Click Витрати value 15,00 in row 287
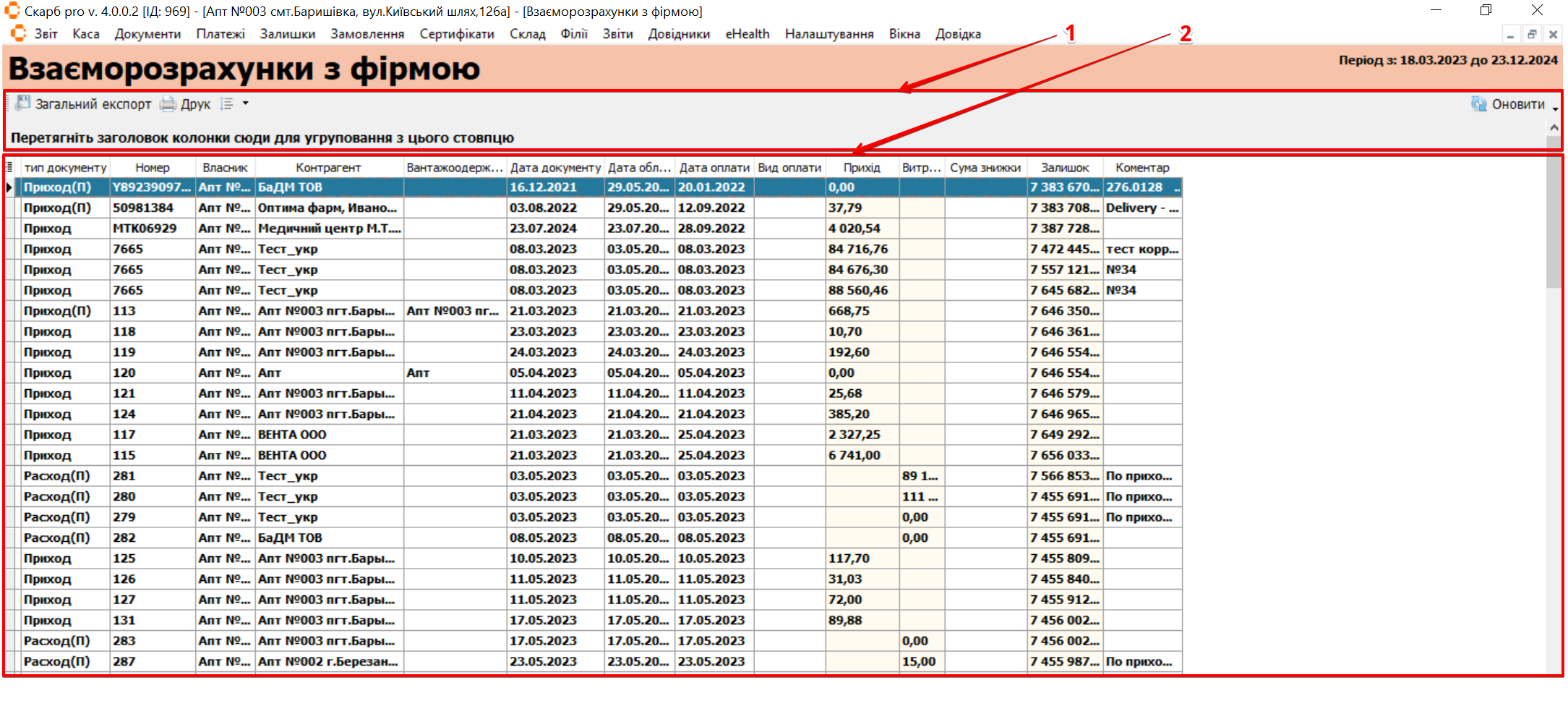Screen dimensions: 1568x727 click(x=922, y=662)
